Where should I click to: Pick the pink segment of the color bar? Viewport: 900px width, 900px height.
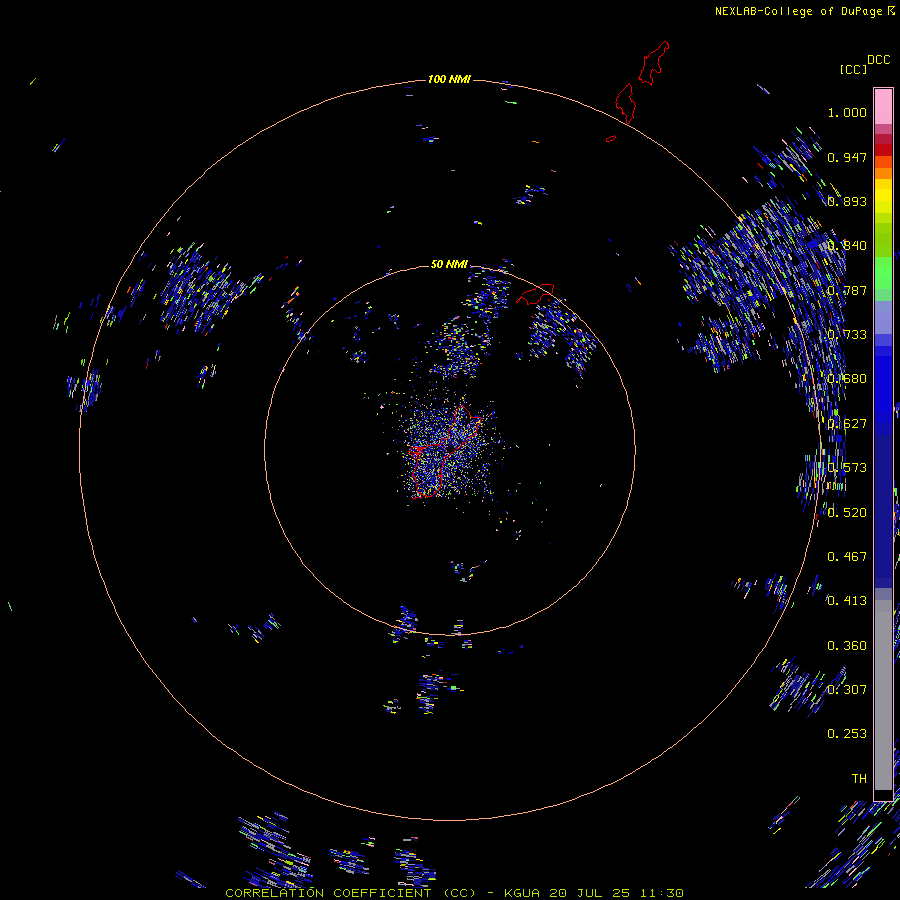click(x=883, y=107)
